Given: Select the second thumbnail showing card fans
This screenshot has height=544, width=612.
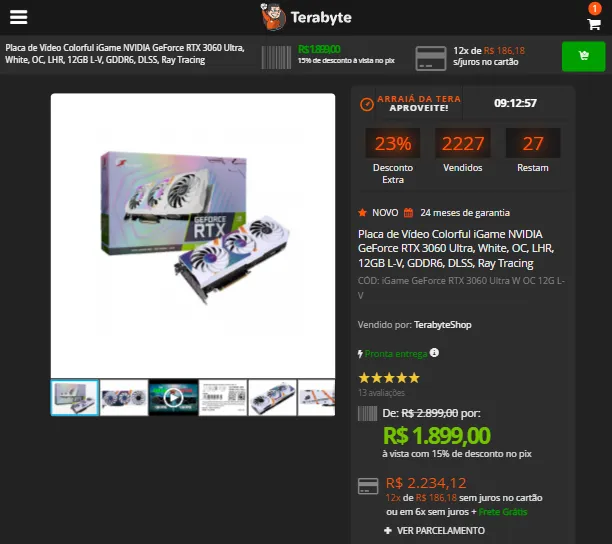Looking at the screenshot, I should pos(124,398).
